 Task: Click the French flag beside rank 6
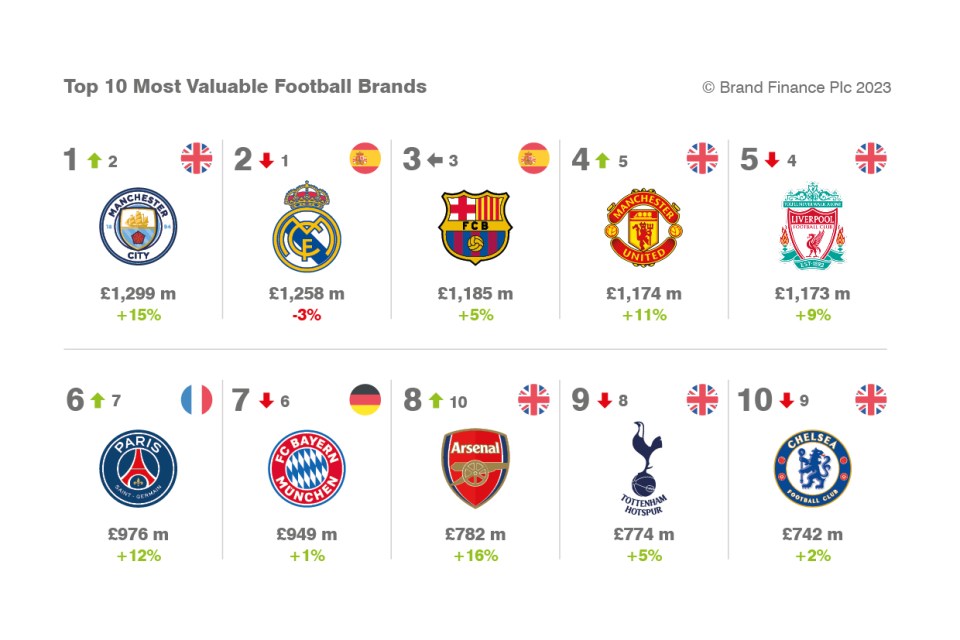coord(197,400)
